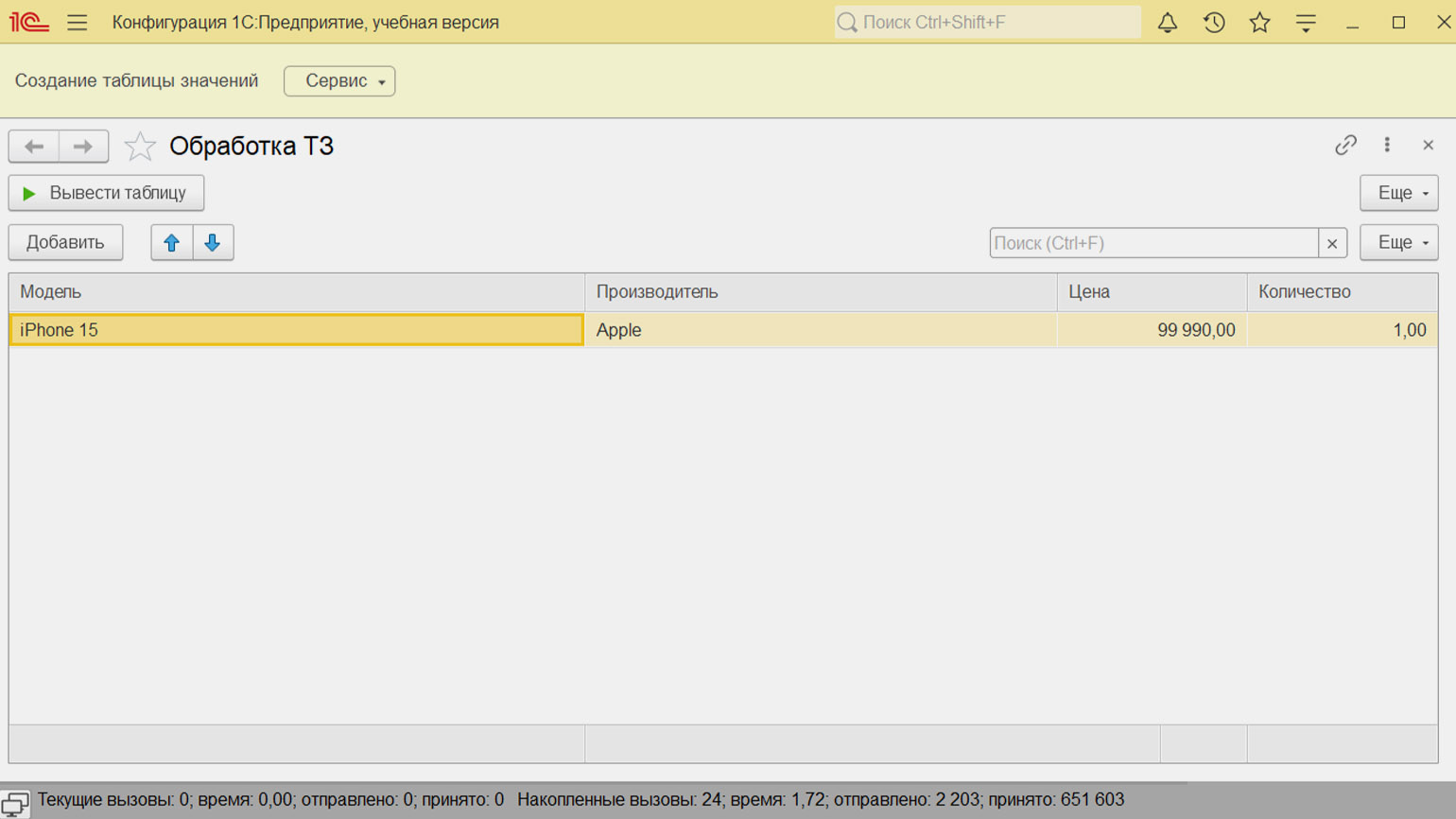Maximize the application window
The height and width of the screenshot is (819, 1456).
point(1398,22)
